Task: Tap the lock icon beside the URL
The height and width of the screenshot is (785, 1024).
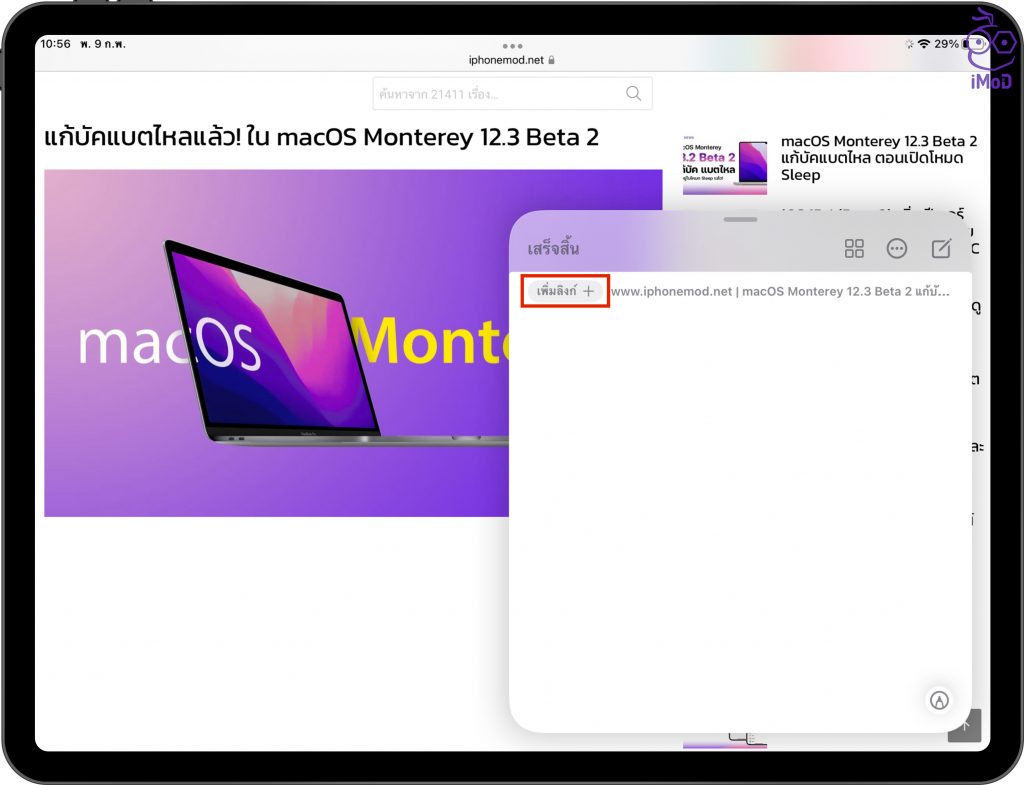Action: tap(551, 60)
